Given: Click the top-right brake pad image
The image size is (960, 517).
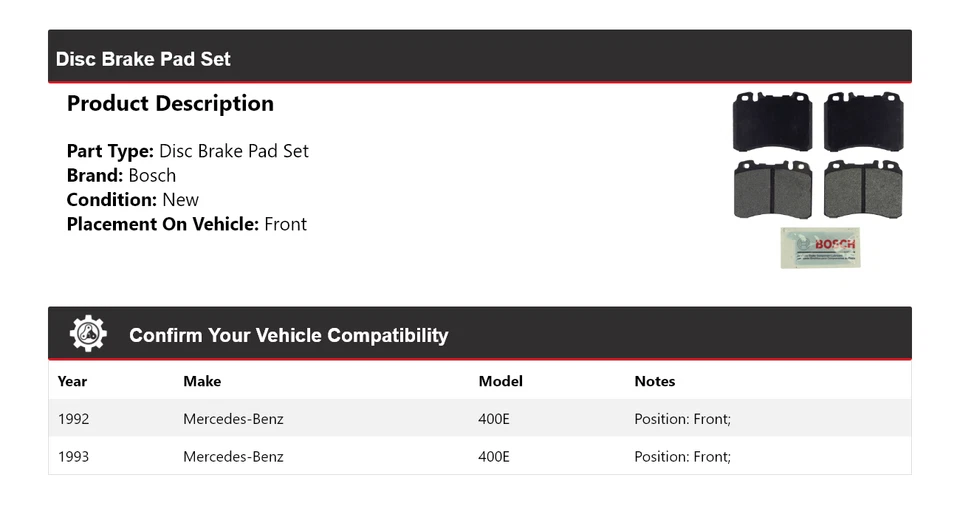Looking at the screenshot, I should [863, 121].
